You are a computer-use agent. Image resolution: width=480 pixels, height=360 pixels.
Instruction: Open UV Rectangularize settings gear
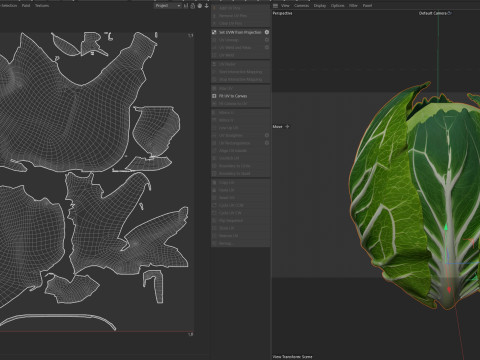(267, 143)
